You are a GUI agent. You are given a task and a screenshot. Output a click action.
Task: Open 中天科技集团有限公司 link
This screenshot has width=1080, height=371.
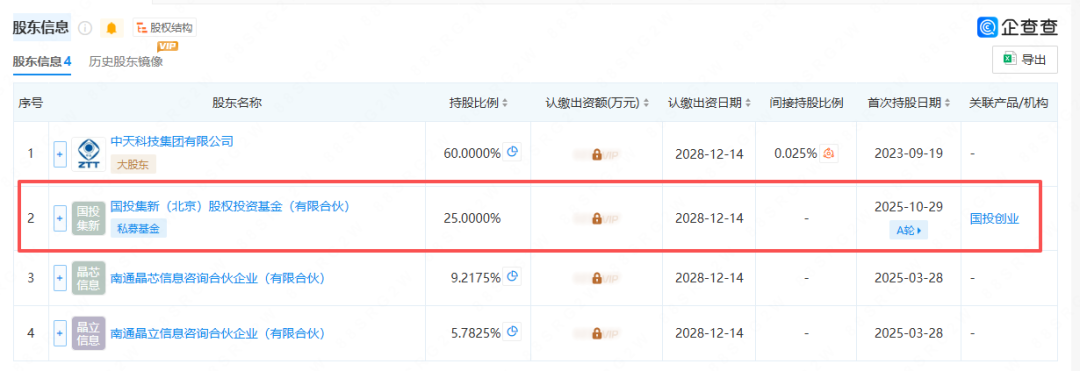pyautogui.click(x=172, y=142)
